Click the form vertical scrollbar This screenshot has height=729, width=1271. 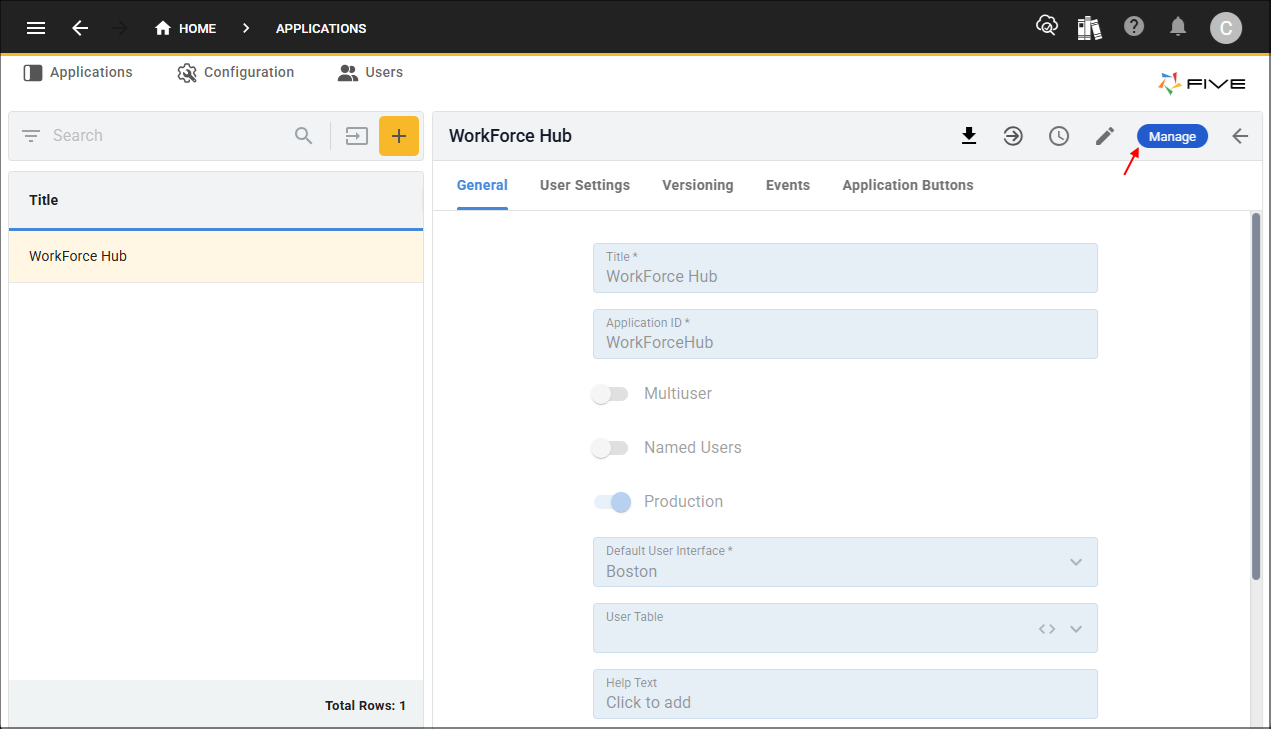coord(1256,396)
